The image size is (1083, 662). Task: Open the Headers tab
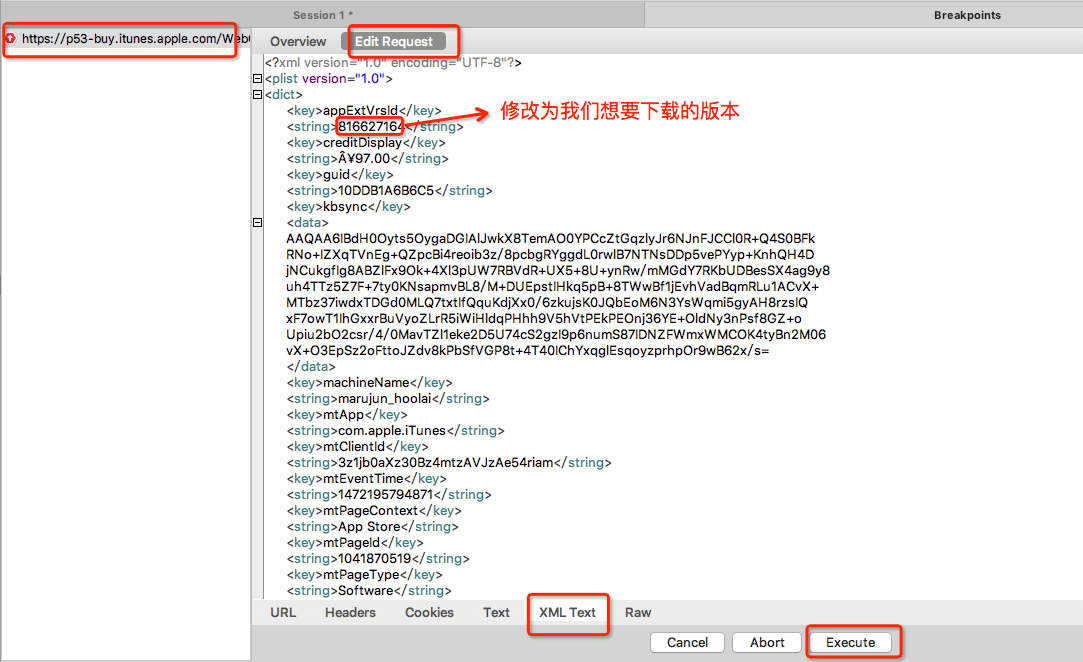[x=350, y=612]
